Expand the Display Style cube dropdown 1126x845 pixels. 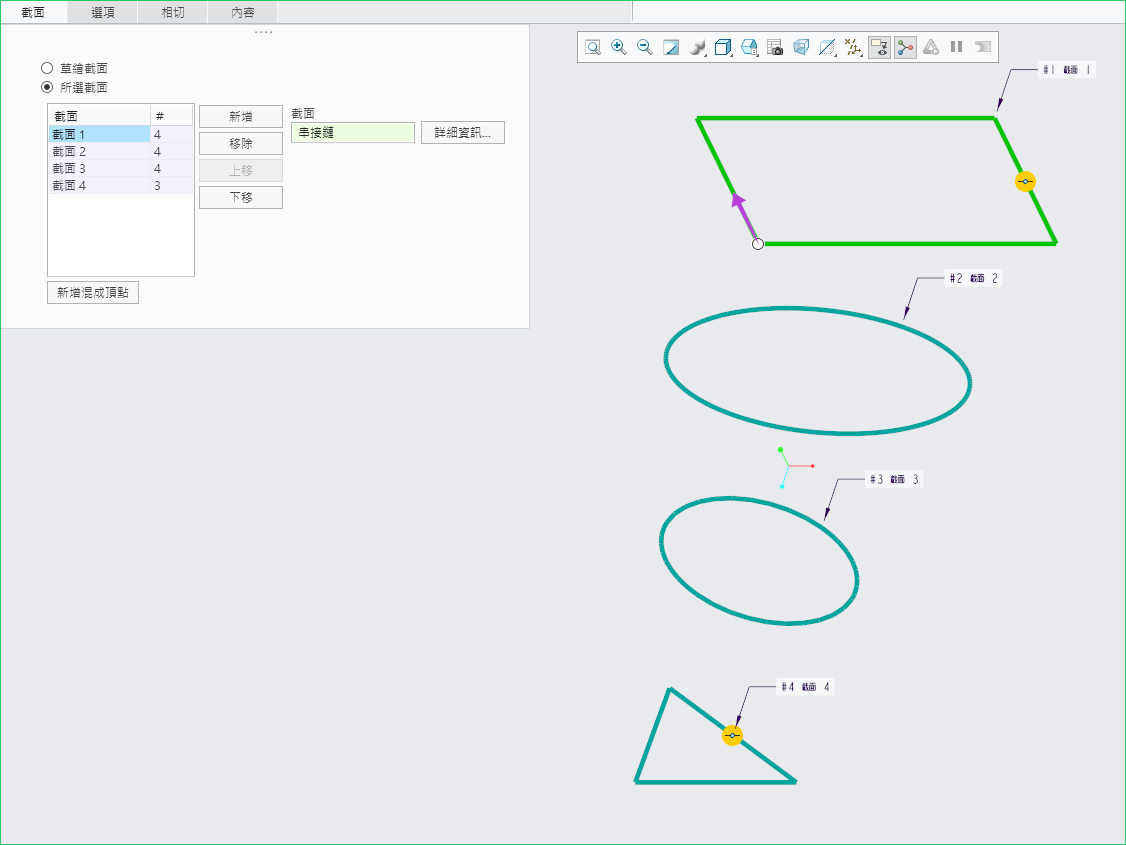click(724, 47)
